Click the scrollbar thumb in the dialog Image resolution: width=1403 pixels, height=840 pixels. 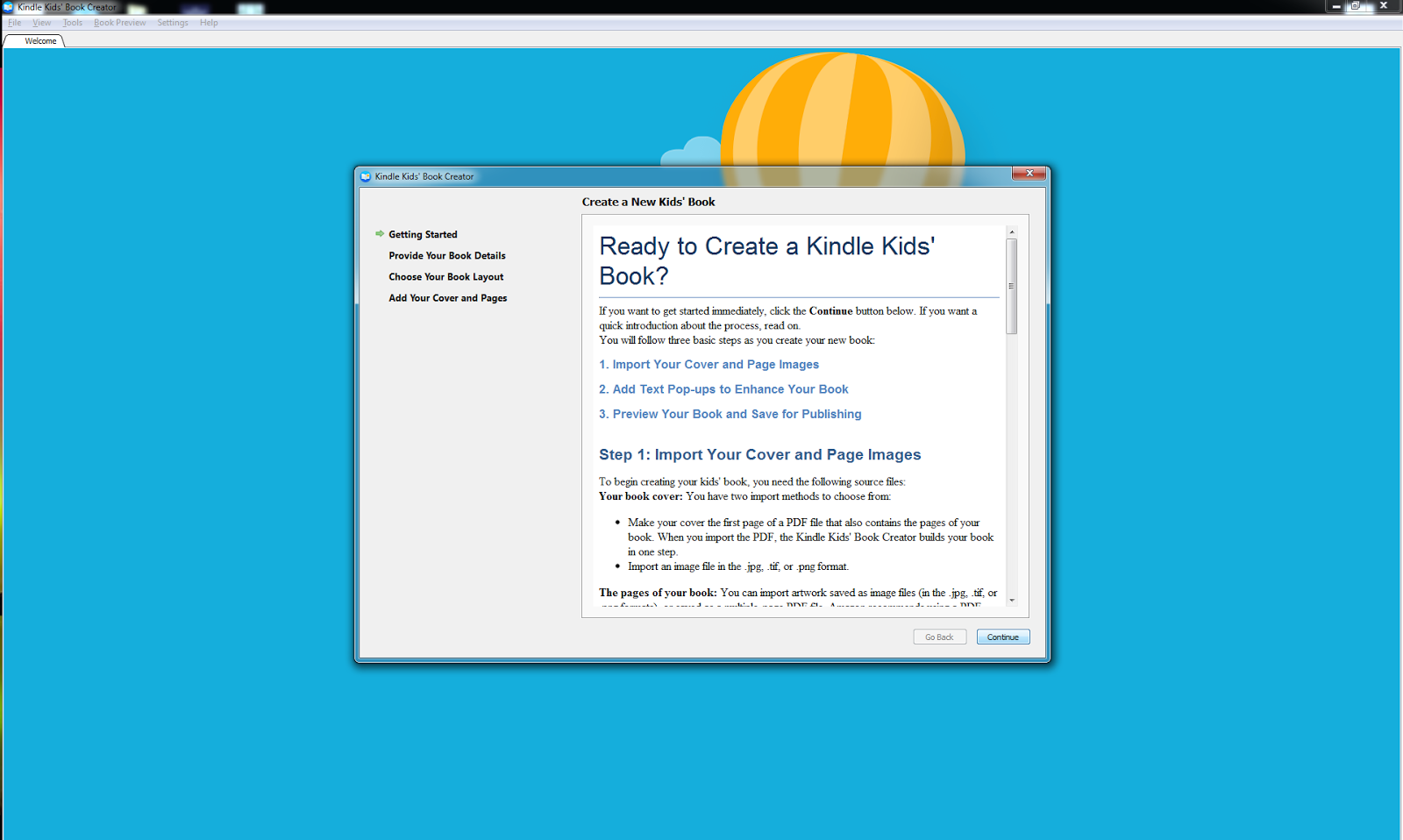point(1012,285)
